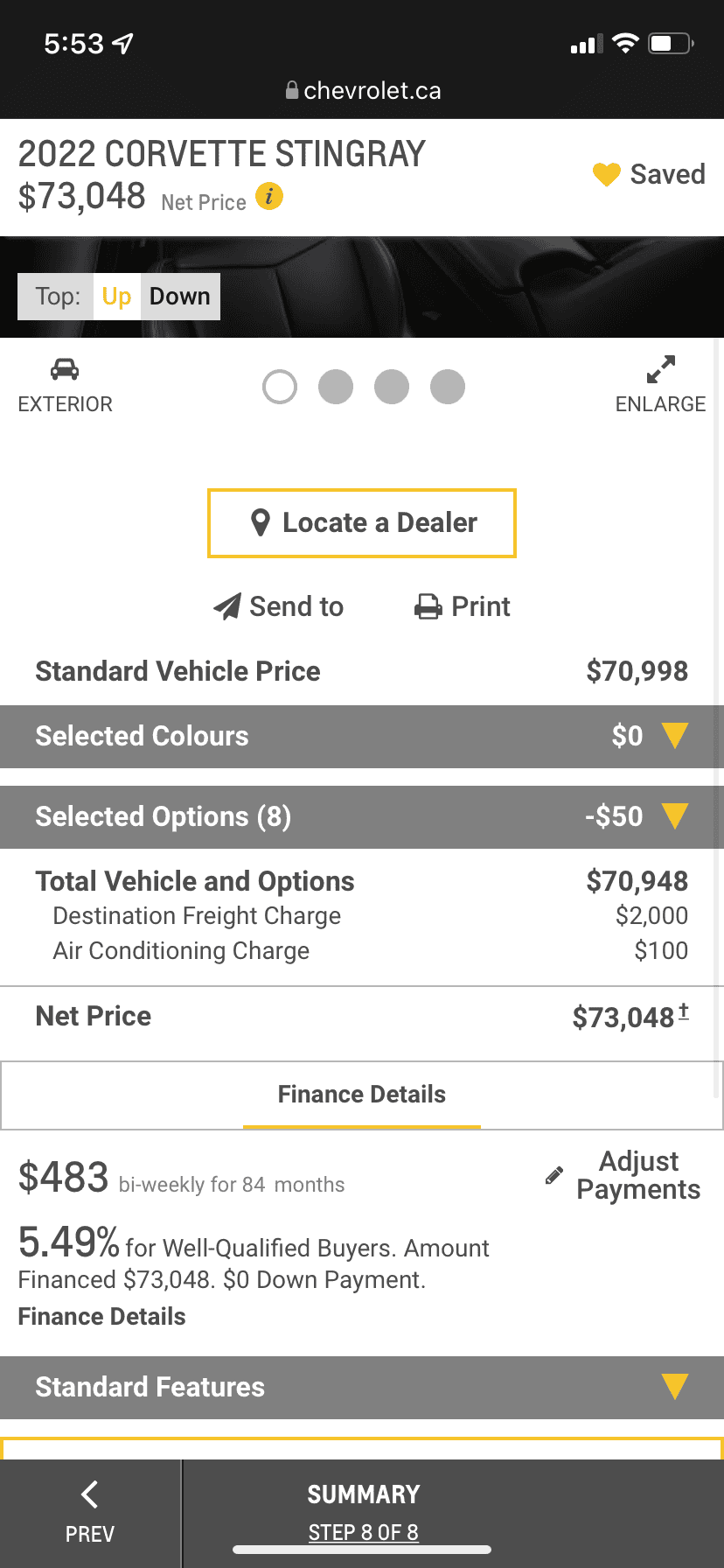
Task: Select the second image carousel dot
Action: click(x=336, y=387)
